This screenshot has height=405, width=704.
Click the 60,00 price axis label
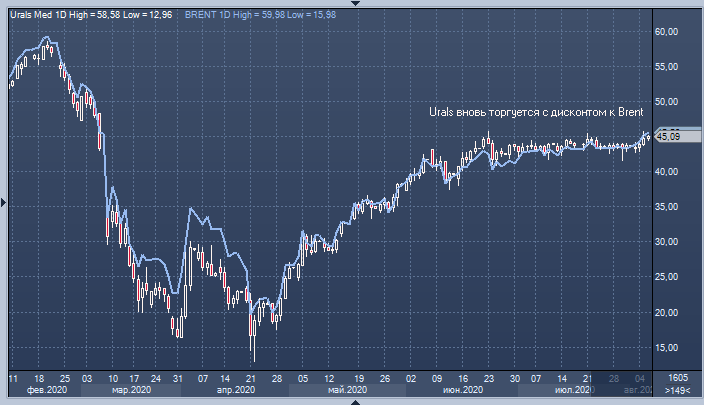tap(668, 32)
